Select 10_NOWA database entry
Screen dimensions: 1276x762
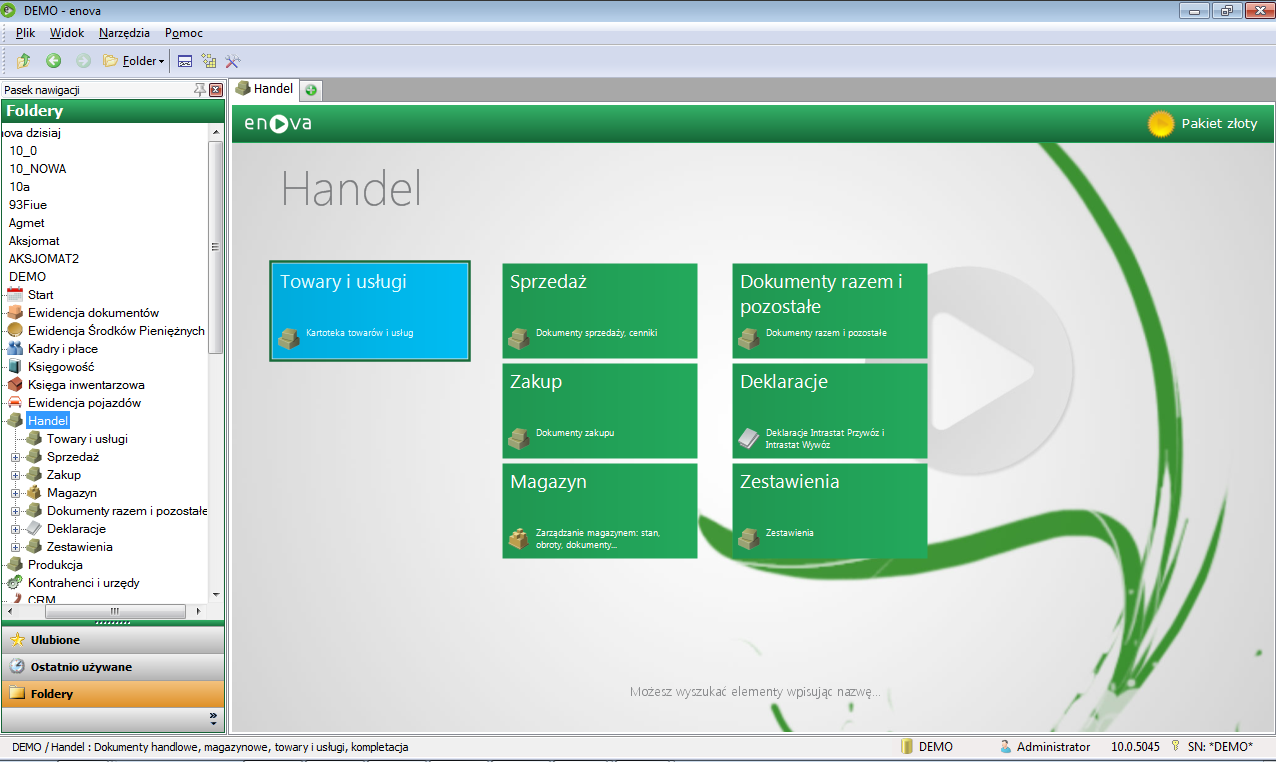pyautogui.click(x=38, y=169)
